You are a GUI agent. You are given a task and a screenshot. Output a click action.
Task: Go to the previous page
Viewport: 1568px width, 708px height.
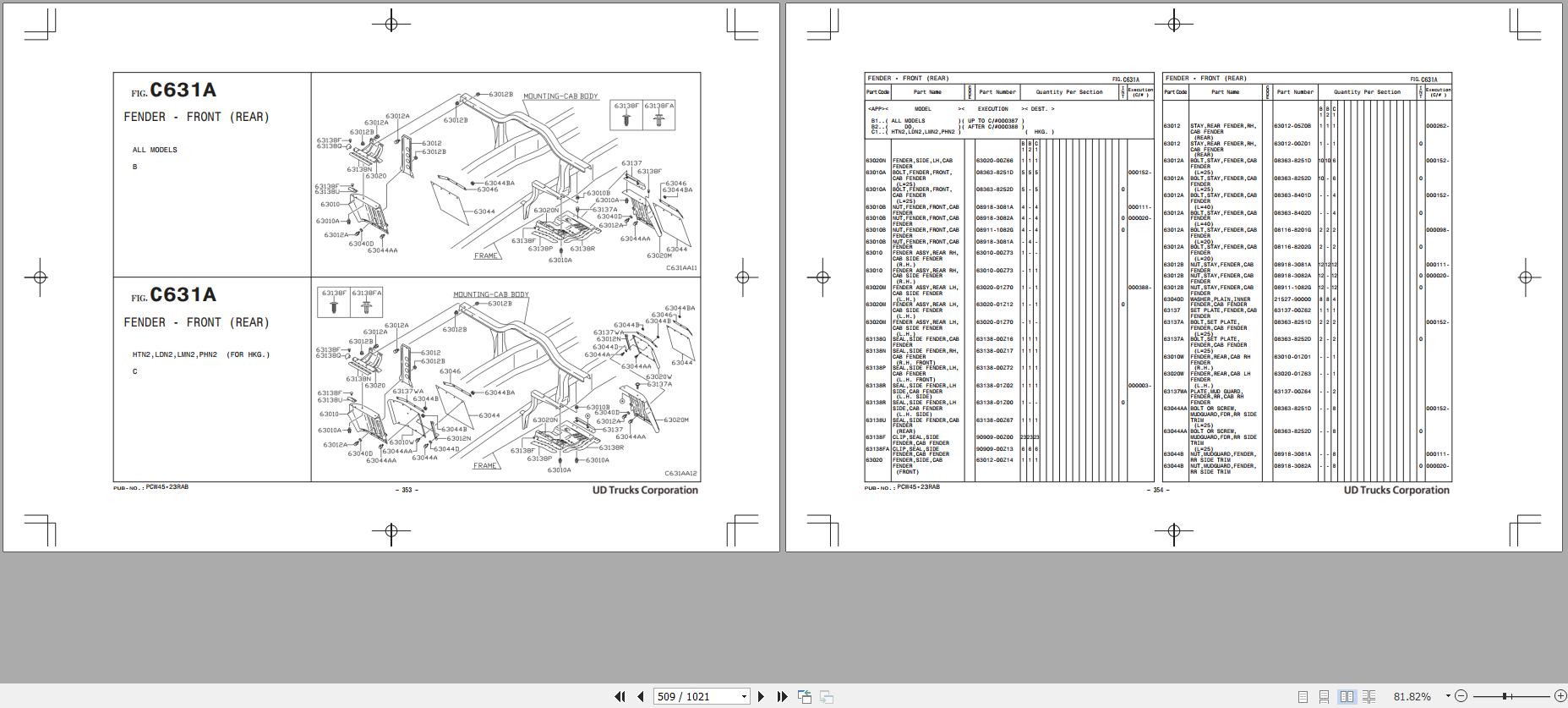641,696
